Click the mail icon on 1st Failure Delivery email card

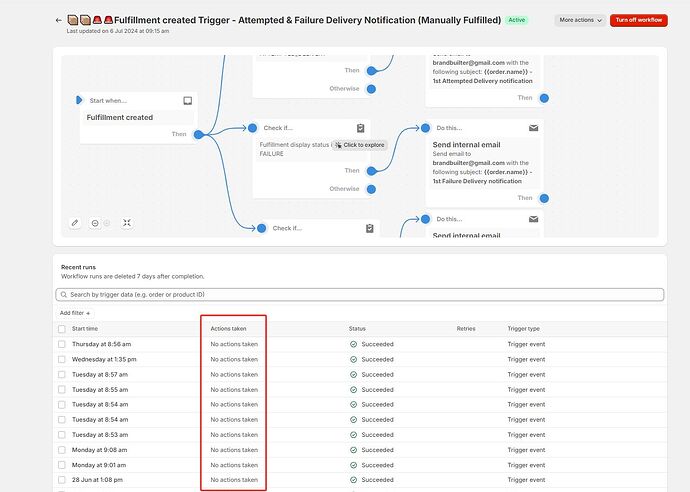pos(533,128)
